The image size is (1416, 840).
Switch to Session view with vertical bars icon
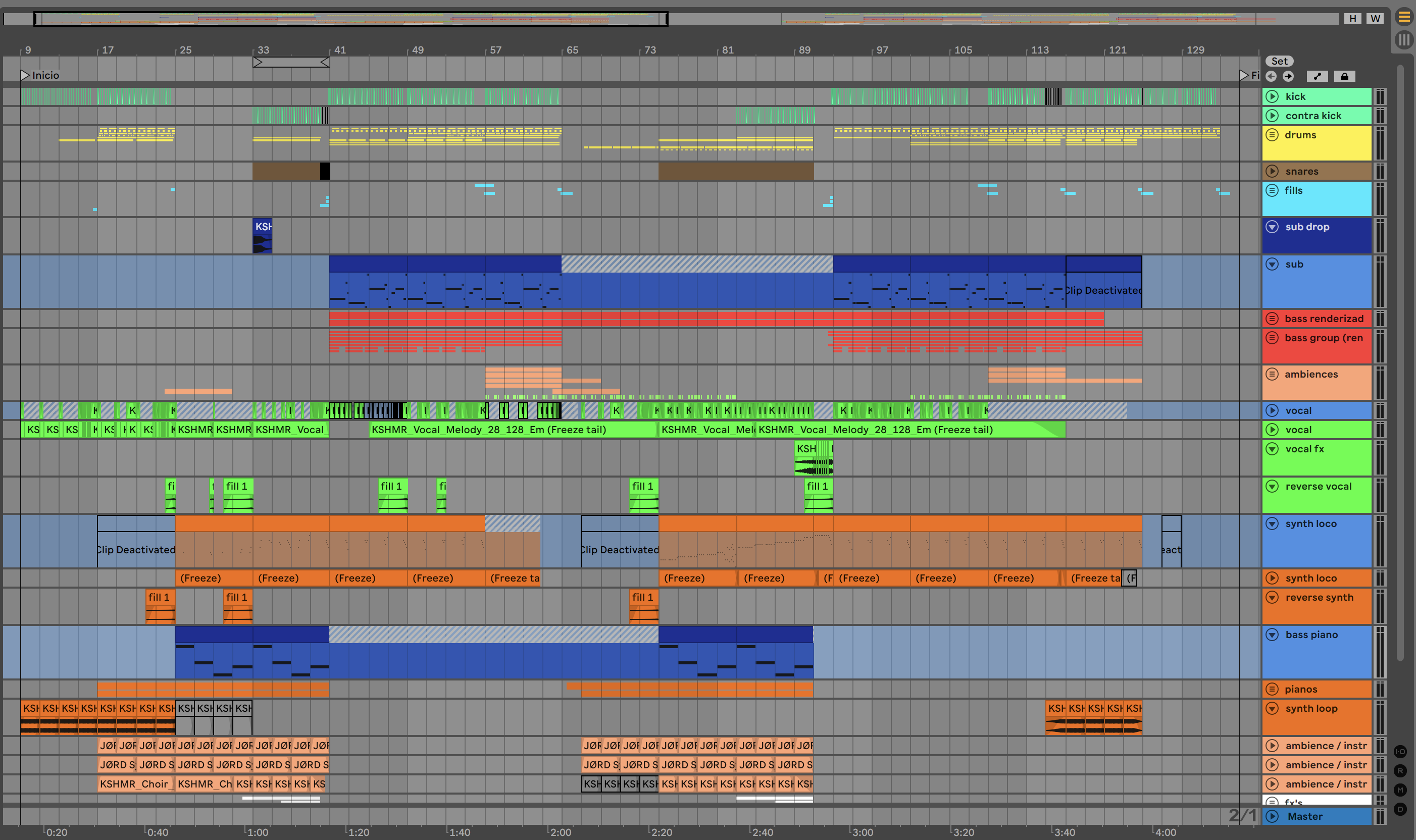[x=1403, y=39]
